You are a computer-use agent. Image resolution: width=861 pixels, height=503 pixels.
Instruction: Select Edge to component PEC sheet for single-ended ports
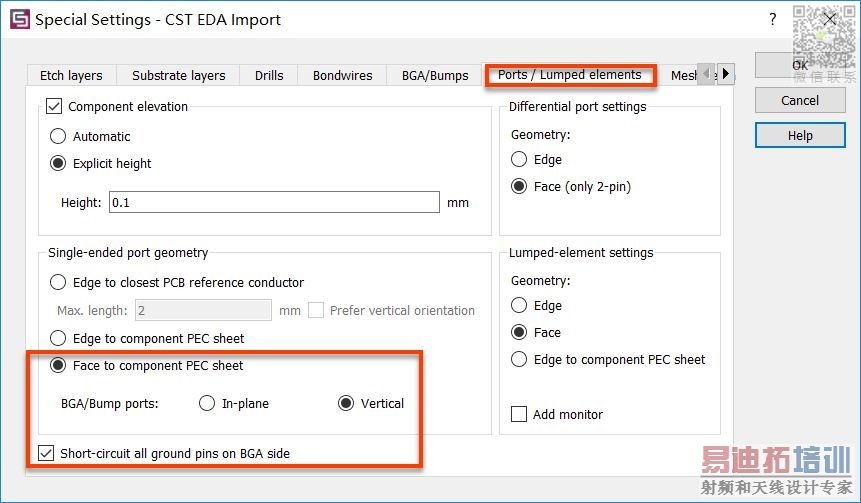[x=58, y=338]
